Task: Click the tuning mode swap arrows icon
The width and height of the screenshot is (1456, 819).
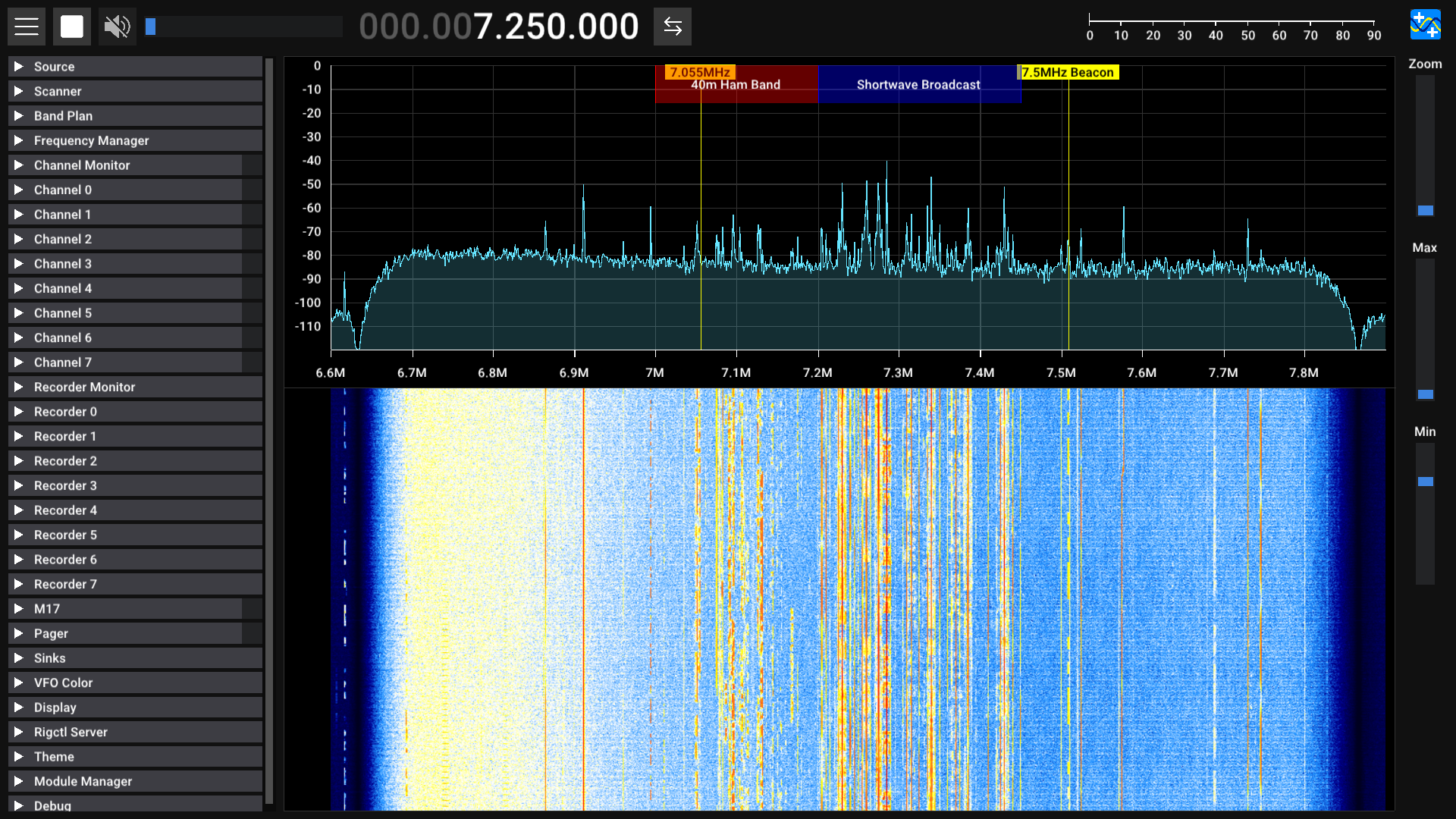Action: [672, 27]
